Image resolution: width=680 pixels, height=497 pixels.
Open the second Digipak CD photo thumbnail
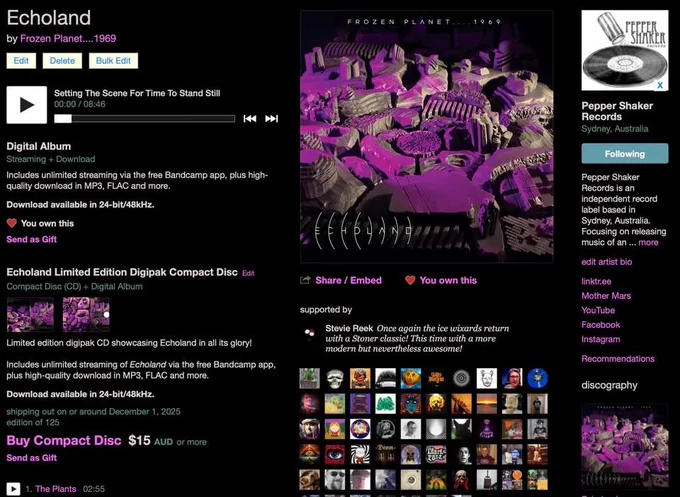(x=86, y=315)
